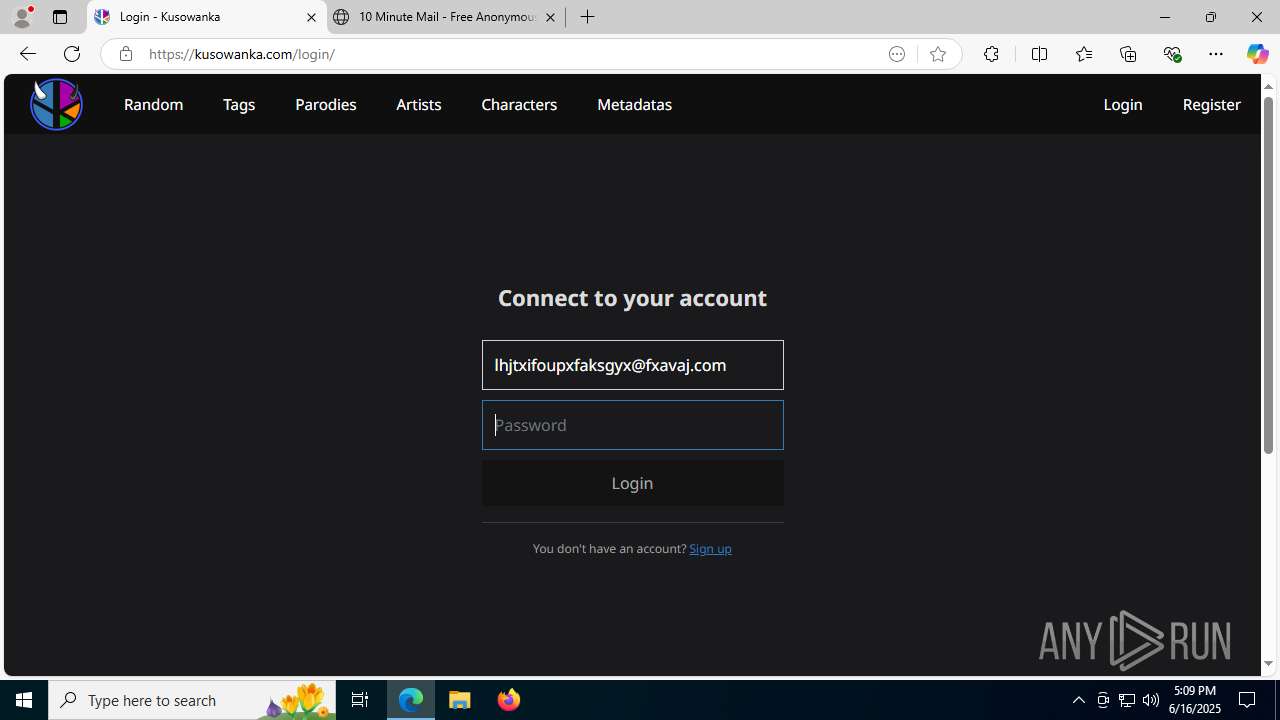Open the network tray icon
Screen dimensions: 1280x720
point(1127,700)
